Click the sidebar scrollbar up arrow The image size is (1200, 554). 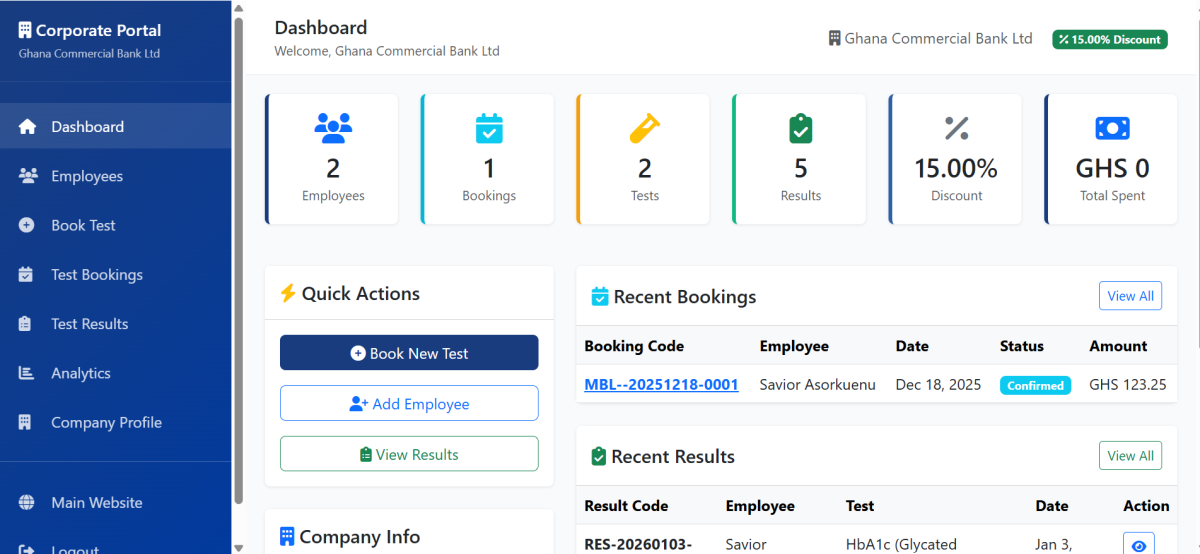coord(238,7)
